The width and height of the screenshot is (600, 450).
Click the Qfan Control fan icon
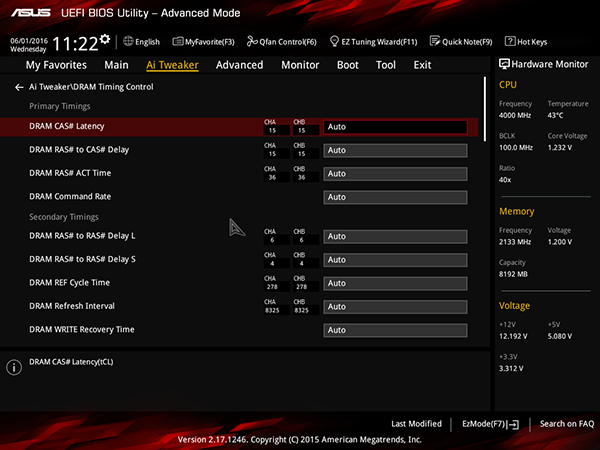(x=252, y=41)
